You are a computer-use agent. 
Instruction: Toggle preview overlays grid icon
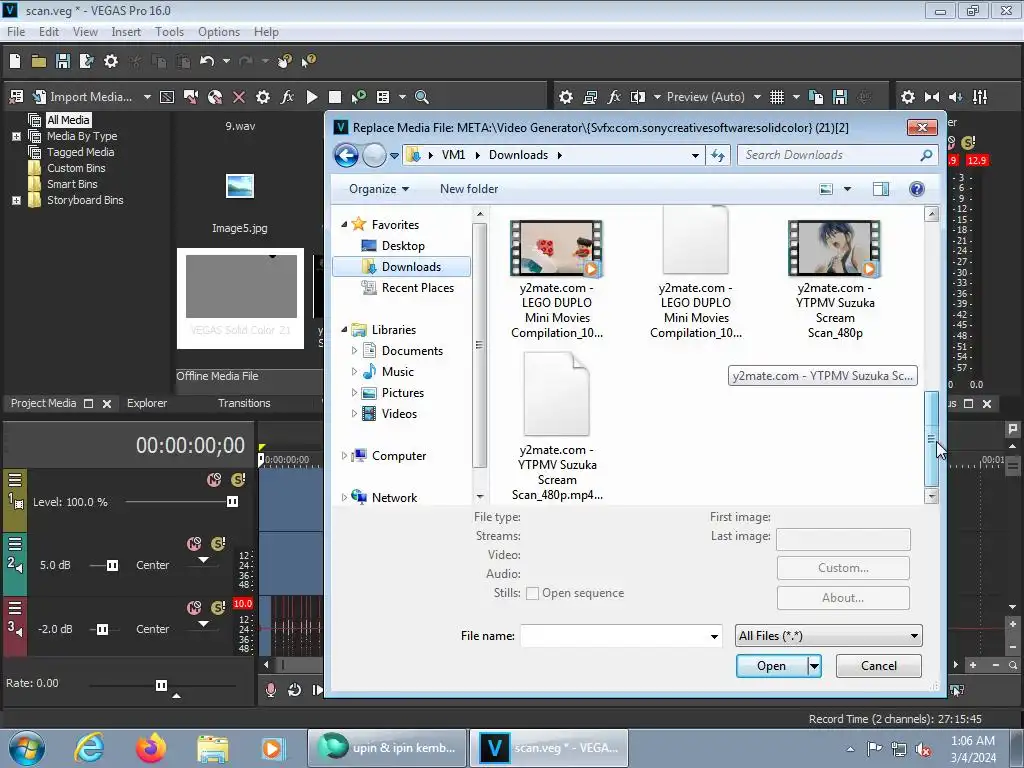[776, 97]
